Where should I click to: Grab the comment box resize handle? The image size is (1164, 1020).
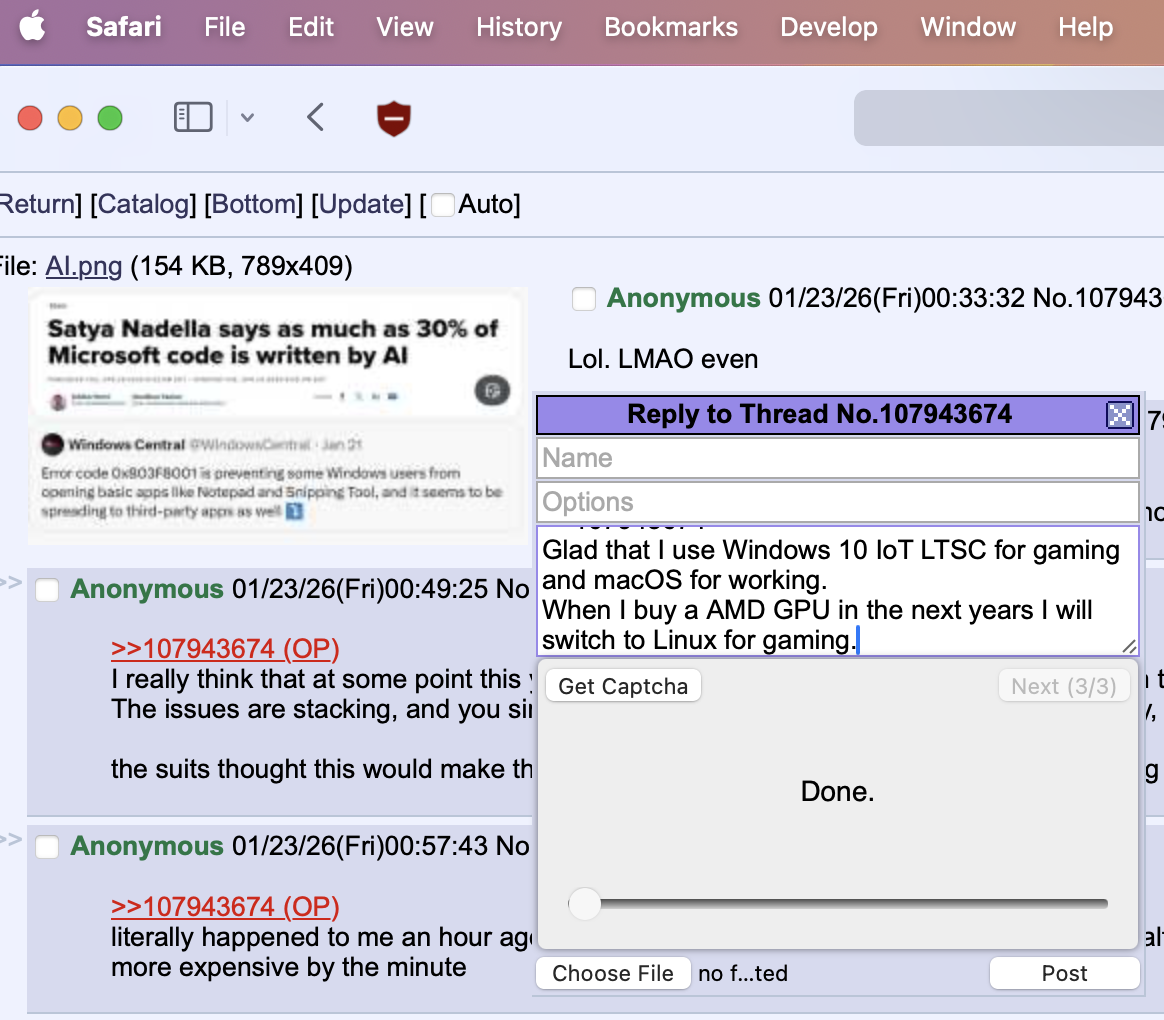(x=1129, y=647)
